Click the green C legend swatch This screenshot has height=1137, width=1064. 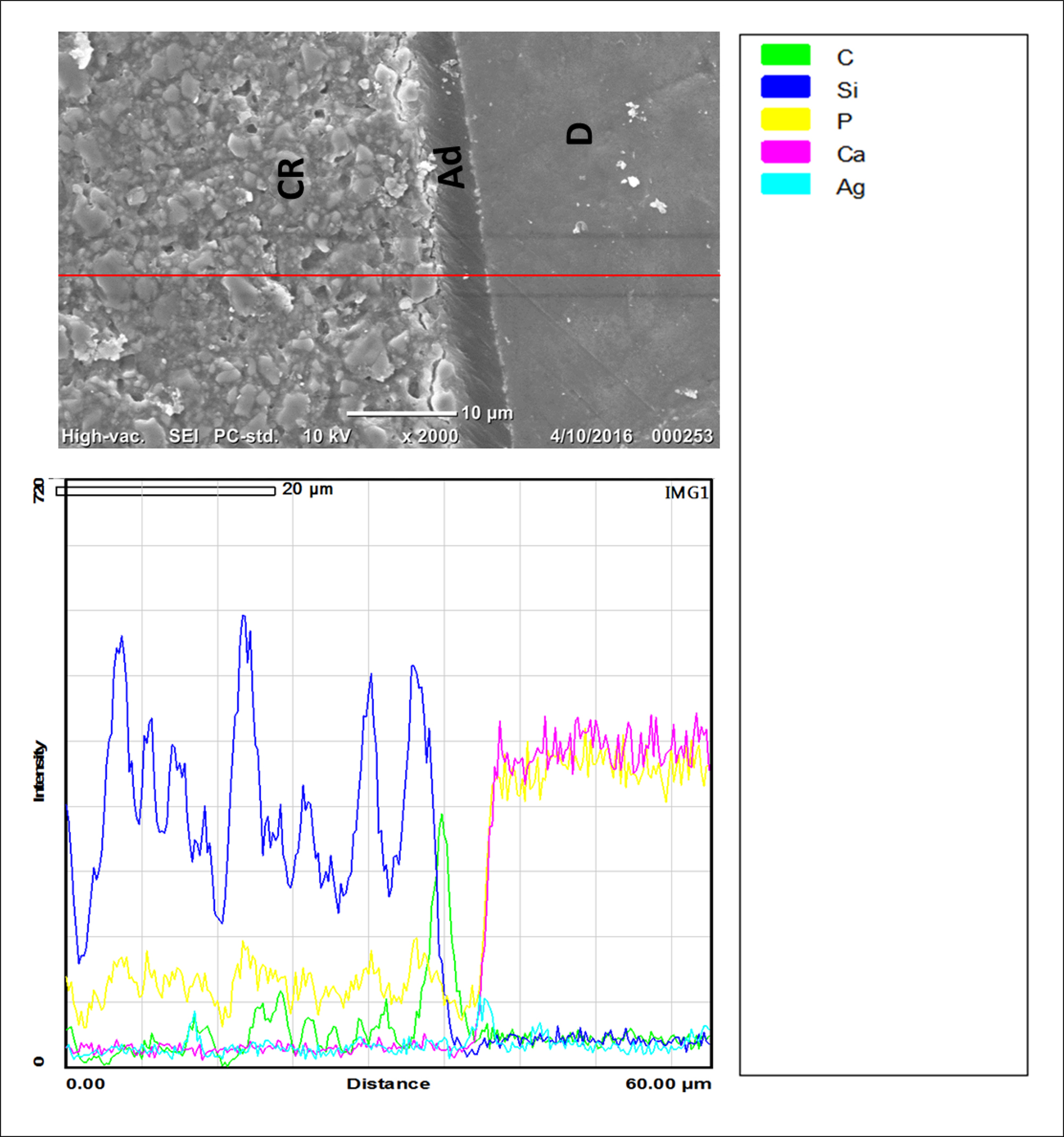click(785, 55)
